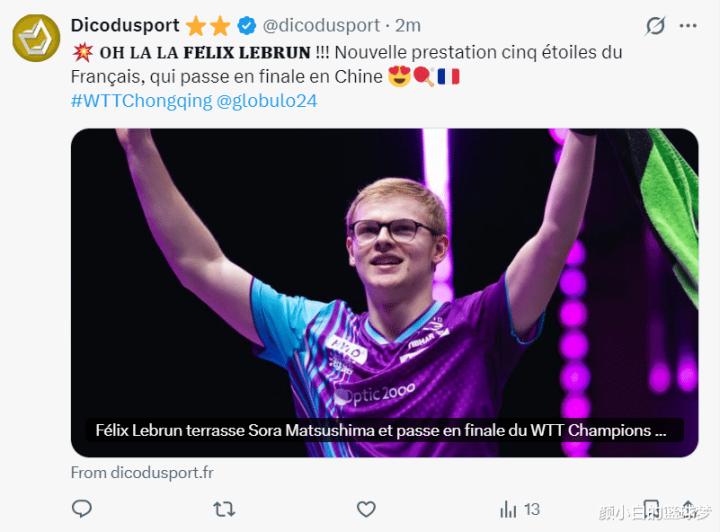
Task: Open the reply comment icon
Action: tap(82, 509)
